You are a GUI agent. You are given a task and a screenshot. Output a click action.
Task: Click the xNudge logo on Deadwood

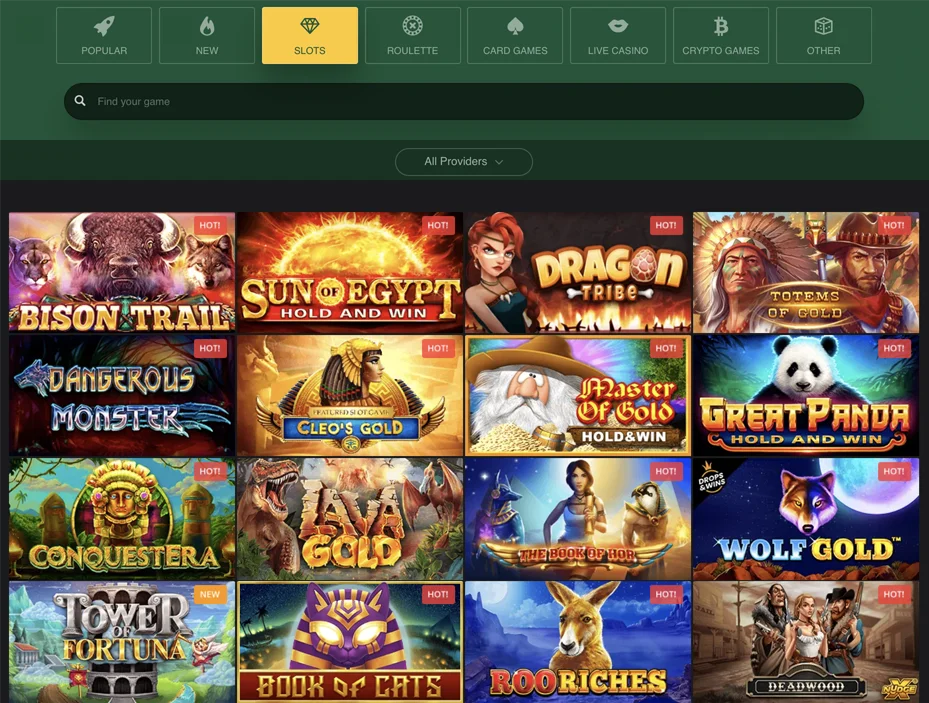click(899, 688)
